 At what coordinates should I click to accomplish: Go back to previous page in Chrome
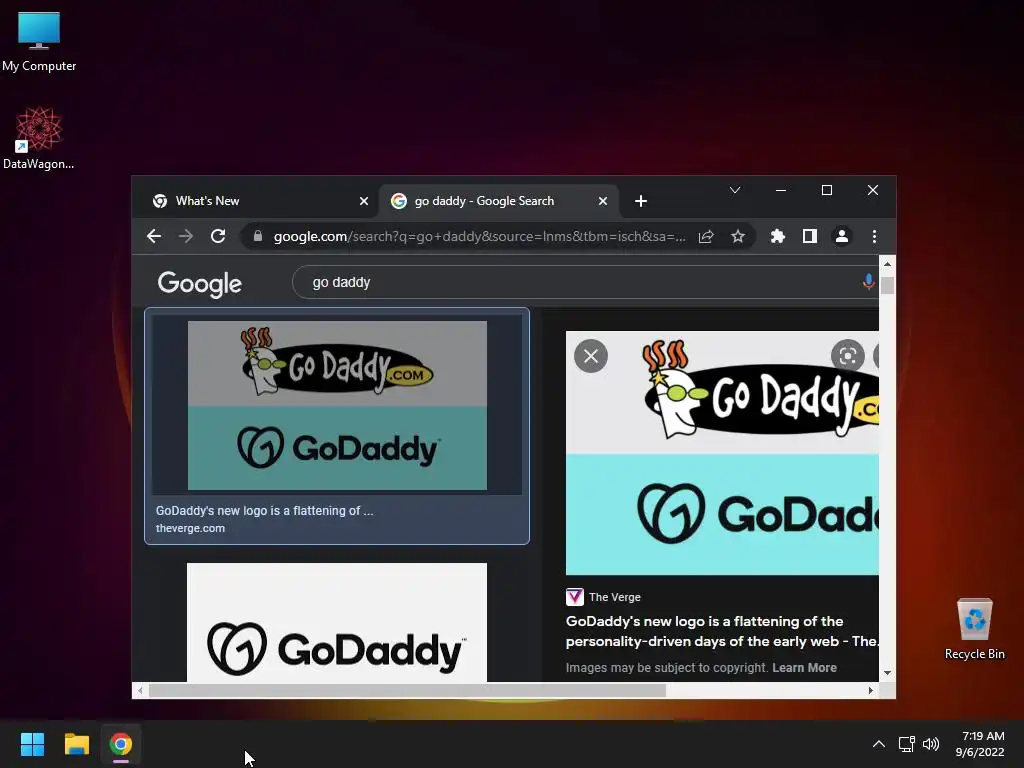click(x=154, y=236)
